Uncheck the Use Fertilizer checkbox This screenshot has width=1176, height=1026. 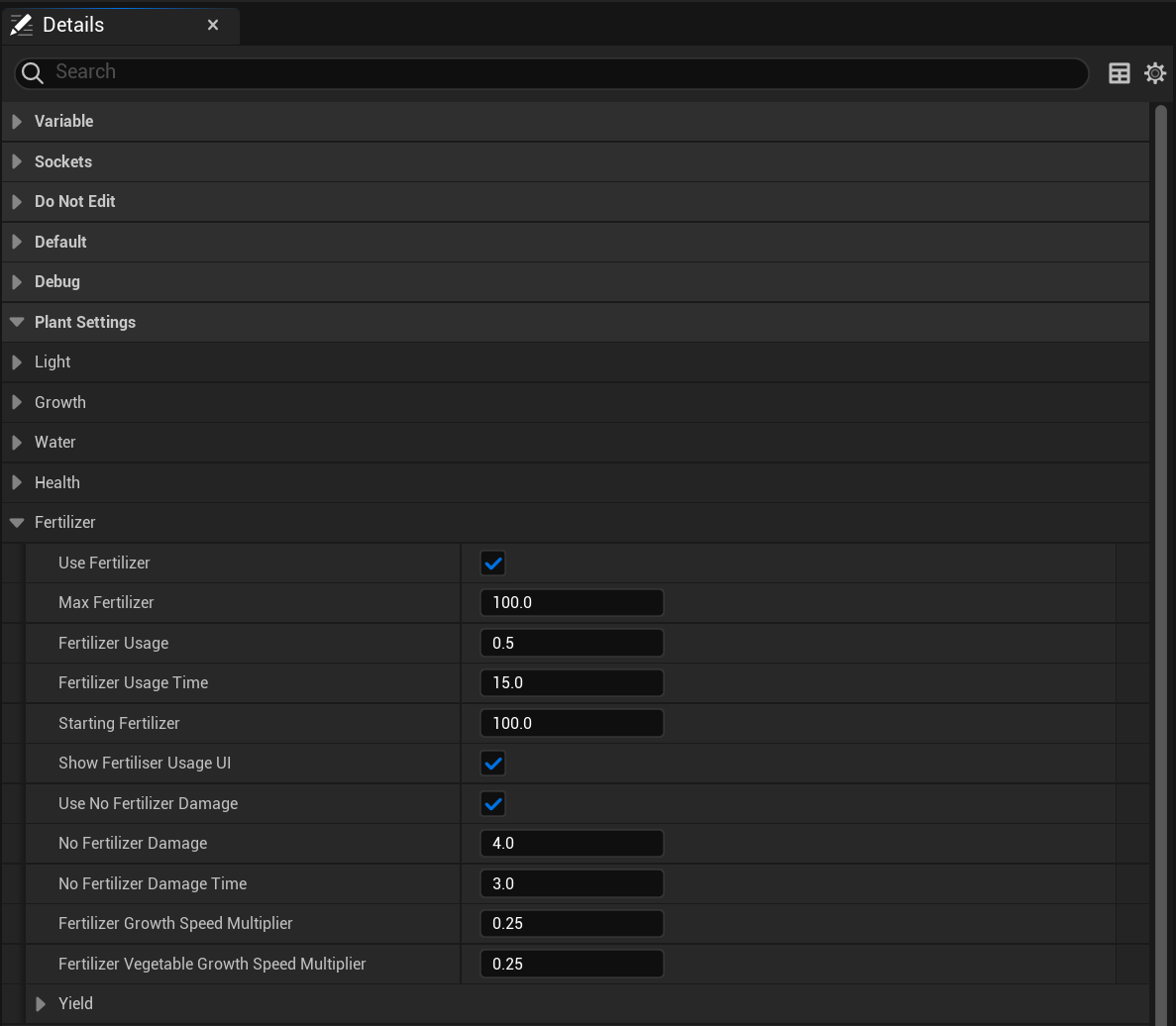pos(492,564)
